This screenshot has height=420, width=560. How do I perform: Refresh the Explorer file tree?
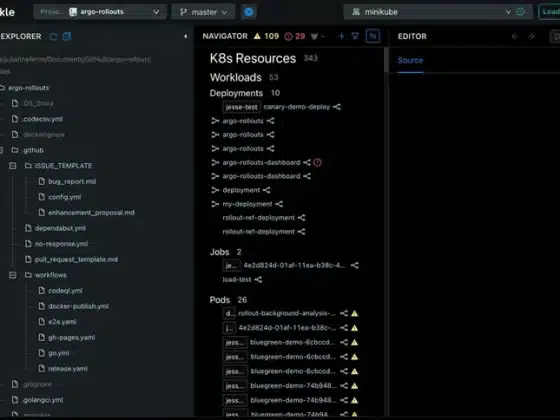[x=53, y=36]
